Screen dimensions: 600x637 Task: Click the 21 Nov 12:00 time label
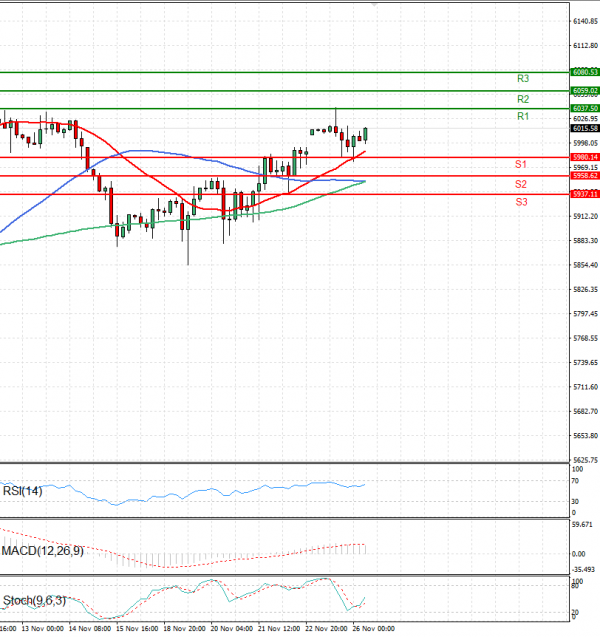[x=279, y=629]
